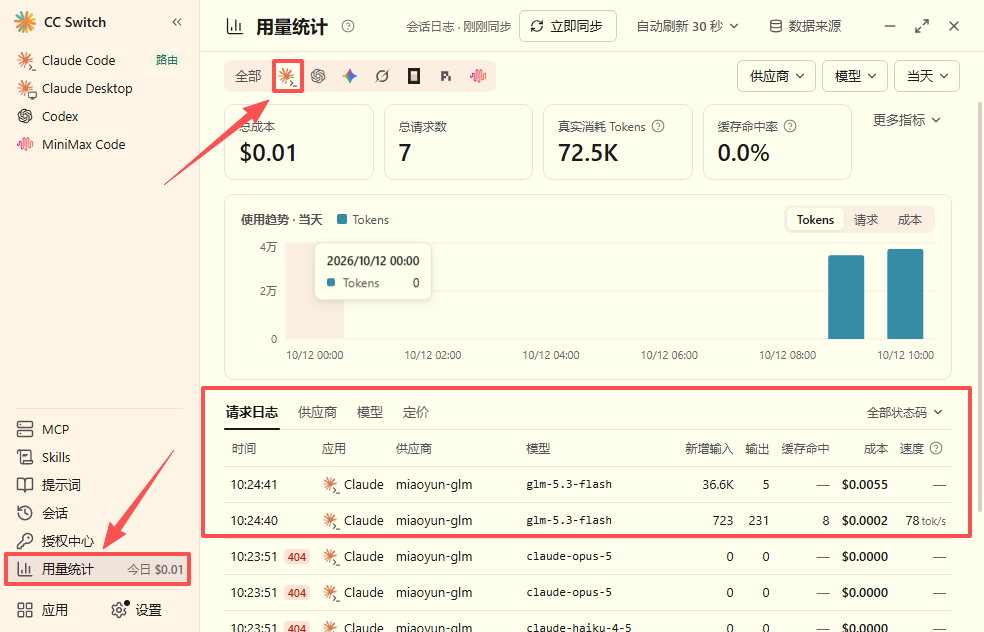
Task: Open the 当天 date range dropdown
Action: point(927,77)
